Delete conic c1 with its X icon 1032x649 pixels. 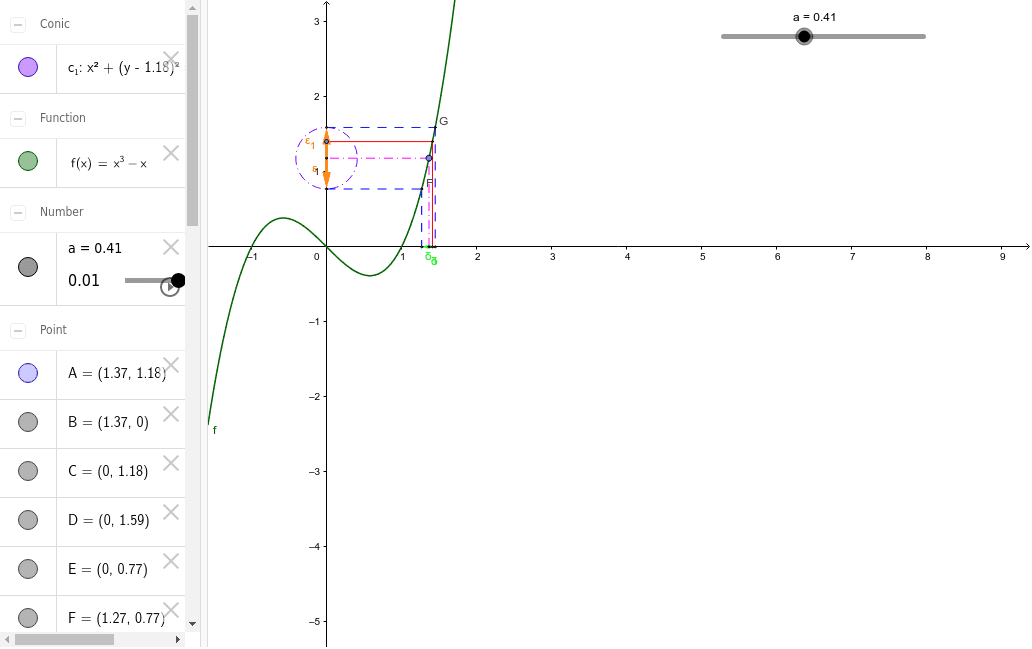[171, 59]
